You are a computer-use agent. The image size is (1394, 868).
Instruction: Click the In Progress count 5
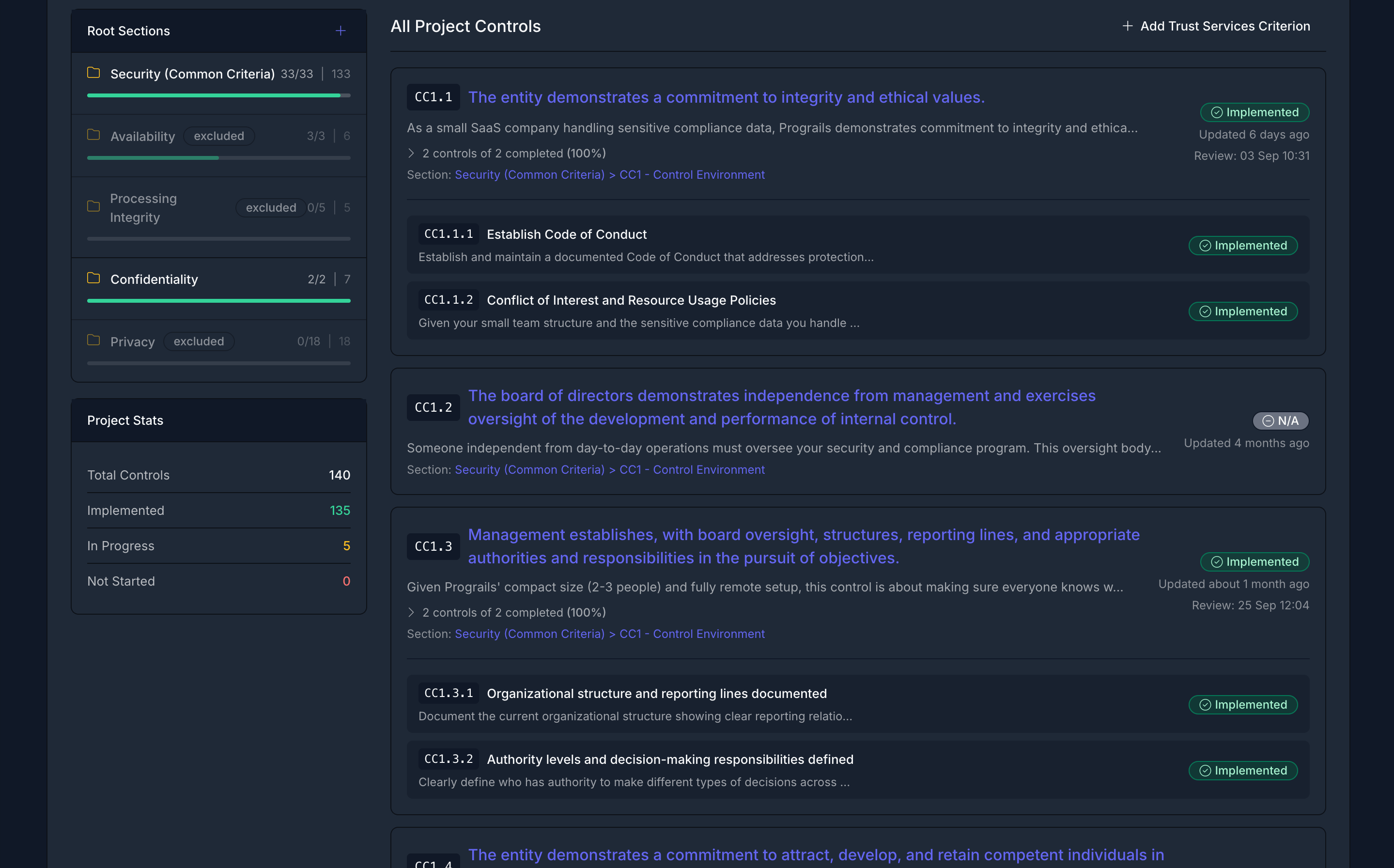point(347,546)
